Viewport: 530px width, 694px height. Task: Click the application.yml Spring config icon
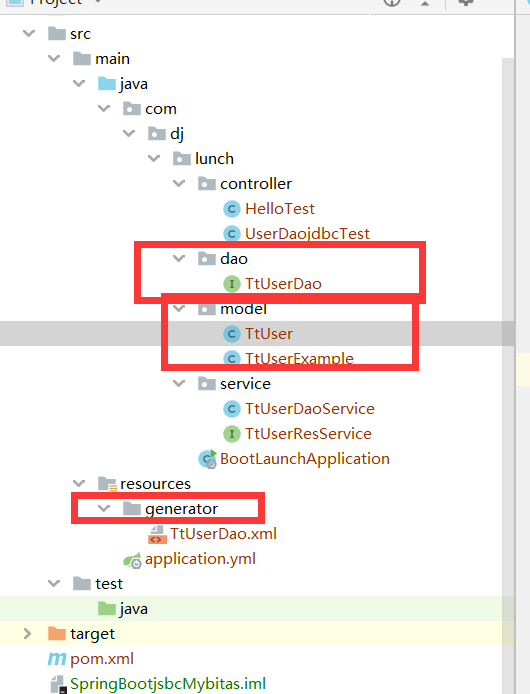tap(132, 560)
